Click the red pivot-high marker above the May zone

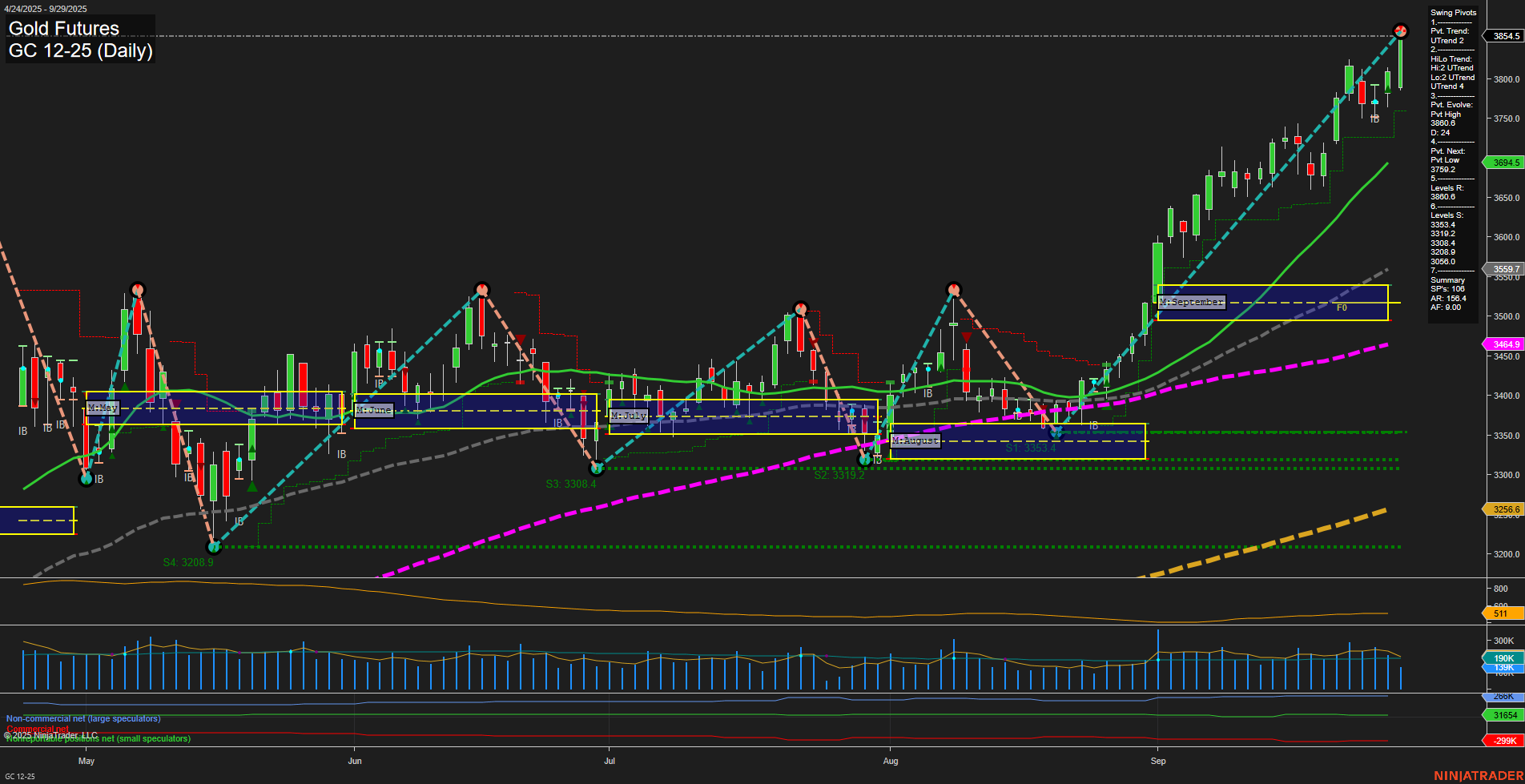[x=136, y=288]
